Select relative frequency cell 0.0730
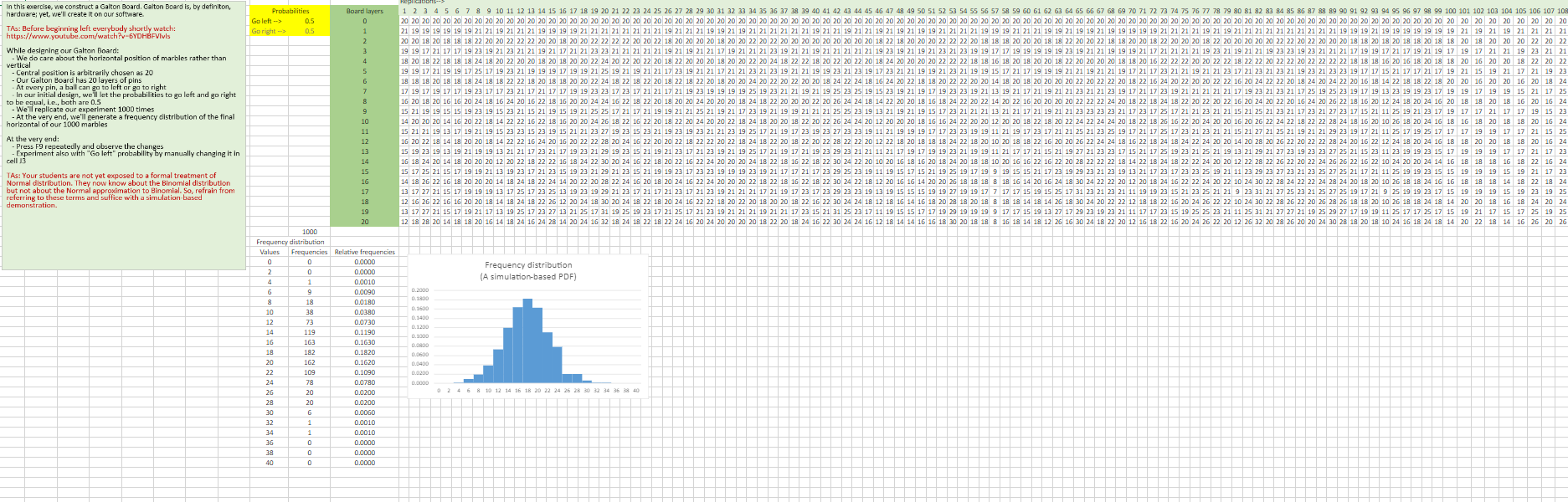The image size is (1568, 502). click(x=365, y=322)
